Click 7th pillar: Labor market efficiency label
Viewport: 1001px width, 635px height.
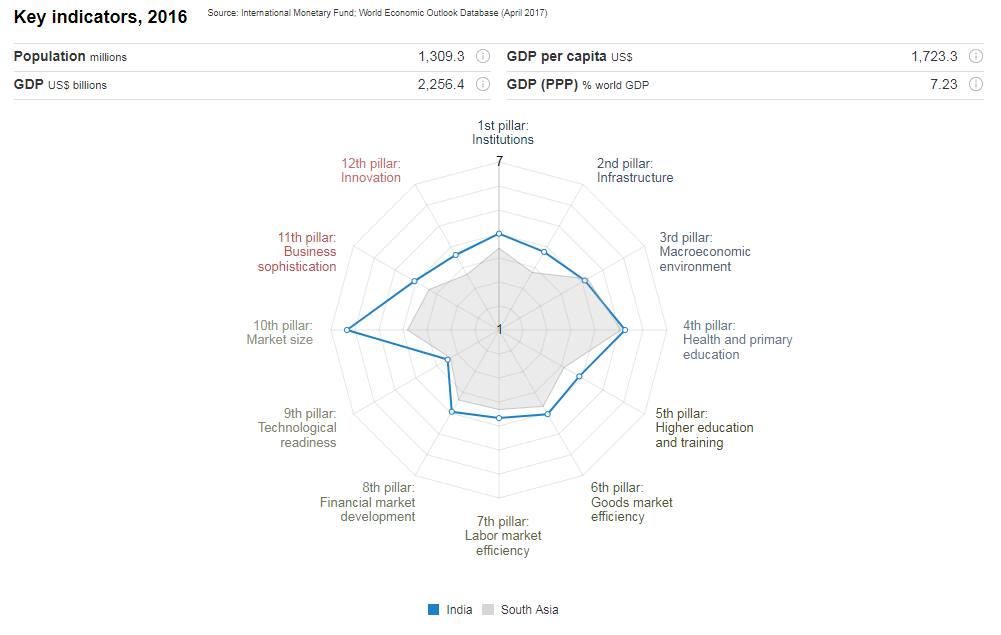[x=502, y=536]
